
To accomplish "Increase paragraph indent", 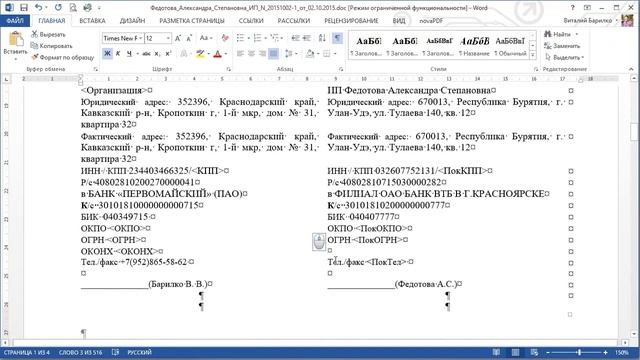I will (307, 38).
